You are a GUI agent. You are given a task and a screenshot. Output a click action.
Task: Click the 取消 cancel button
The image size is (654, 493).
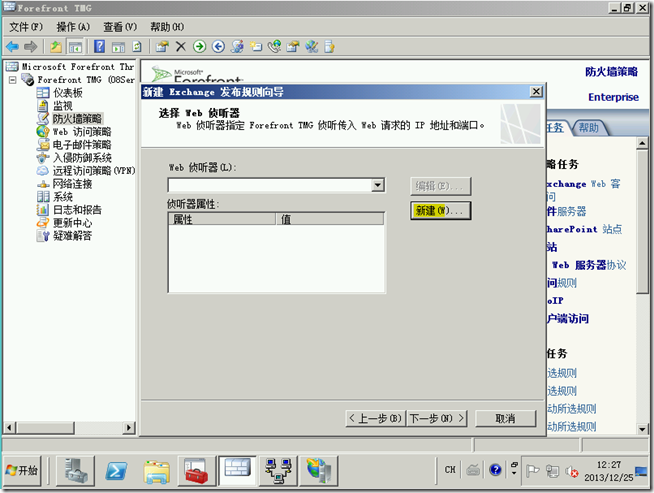point(506,418)
